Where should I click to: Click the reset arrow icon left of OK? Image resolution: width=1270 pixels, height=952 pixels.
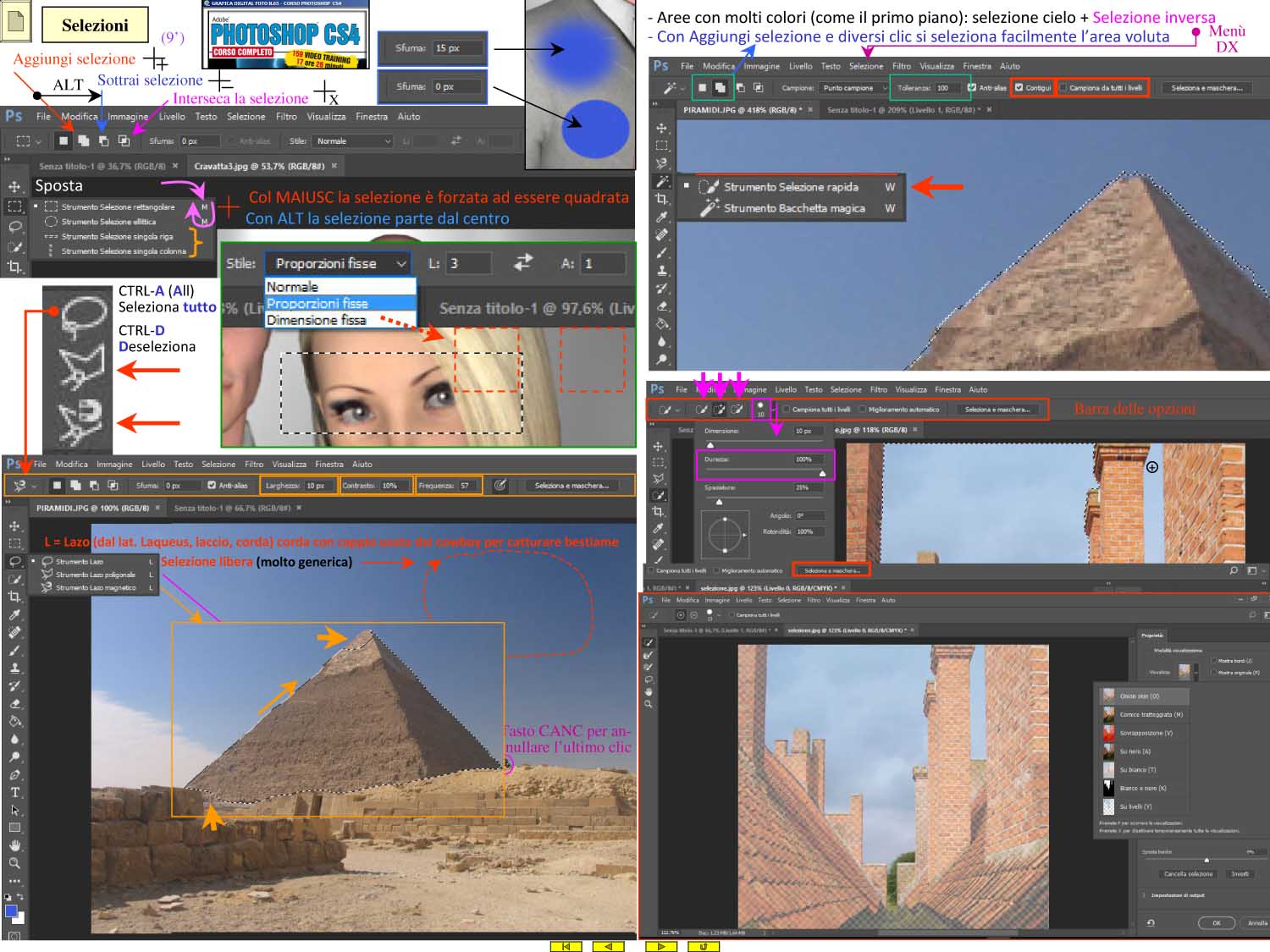(x=1151, y=923)
